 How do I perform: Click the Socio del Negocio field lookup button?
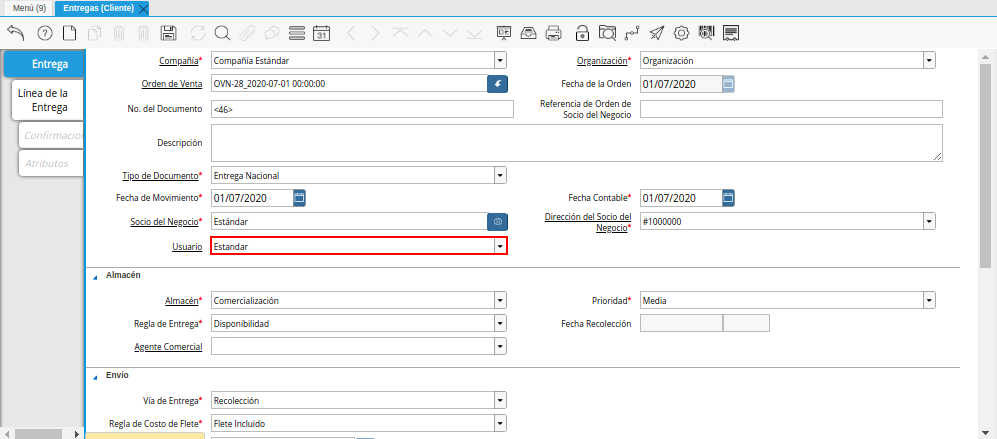click(497, 222)
